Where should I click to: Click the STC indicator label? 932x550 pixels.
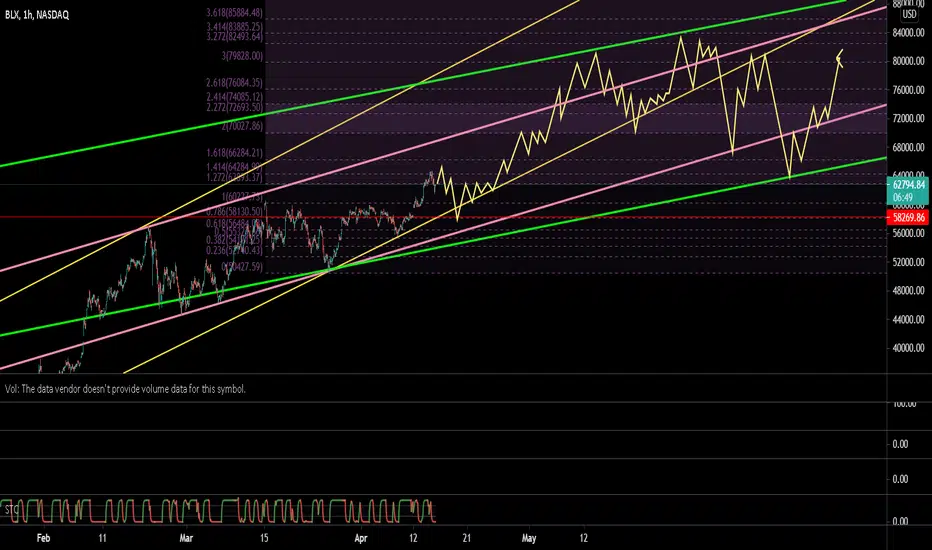click(11, 510)
